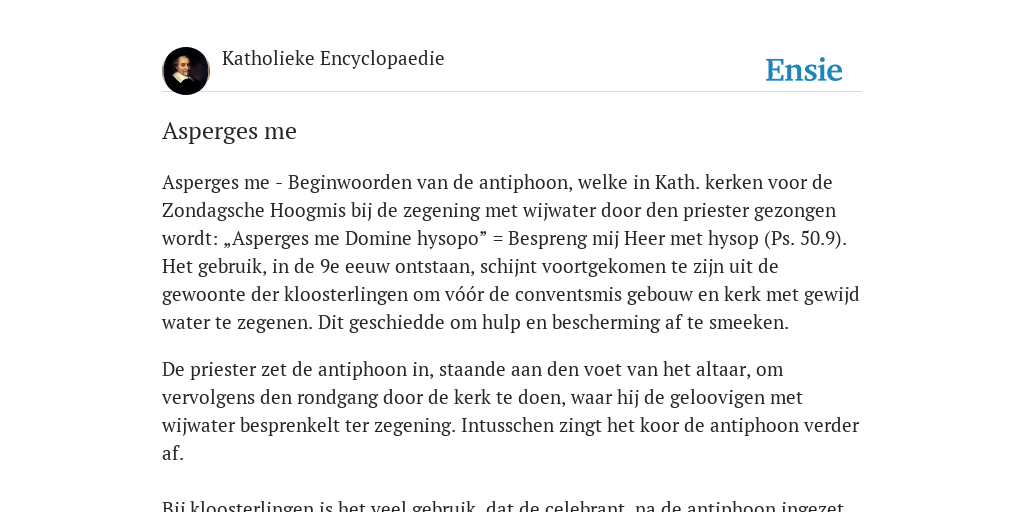The image size is (1024, 512).
Task: Click the last word 'af.' of second paragraph
Action: pos(173,454)
